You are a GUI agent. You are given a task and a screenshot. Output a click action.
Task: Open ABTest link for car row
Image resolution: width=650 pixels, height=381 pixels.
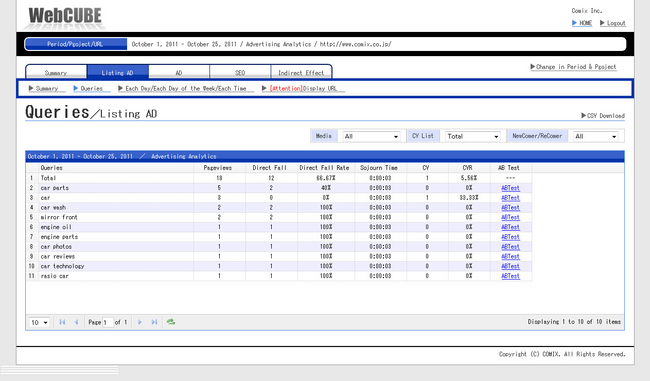pos(510,198)
